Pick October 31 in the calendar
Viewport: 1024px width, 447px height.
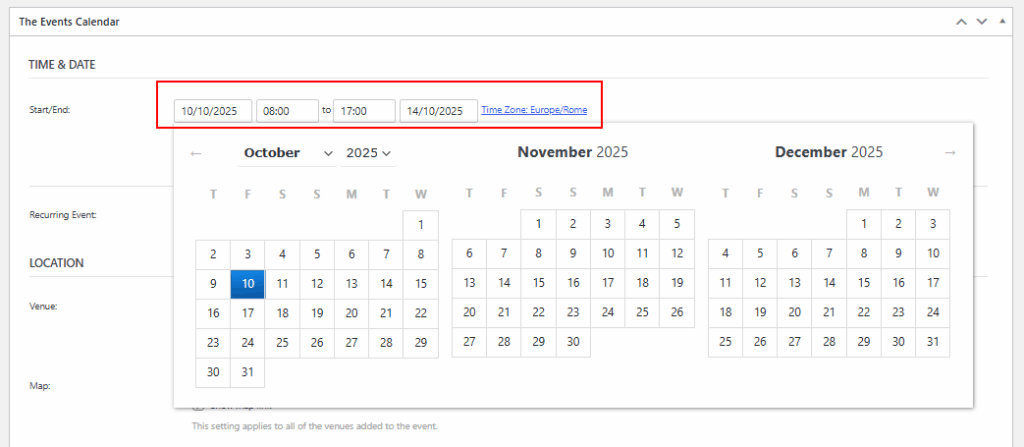[x=248, y=372]
